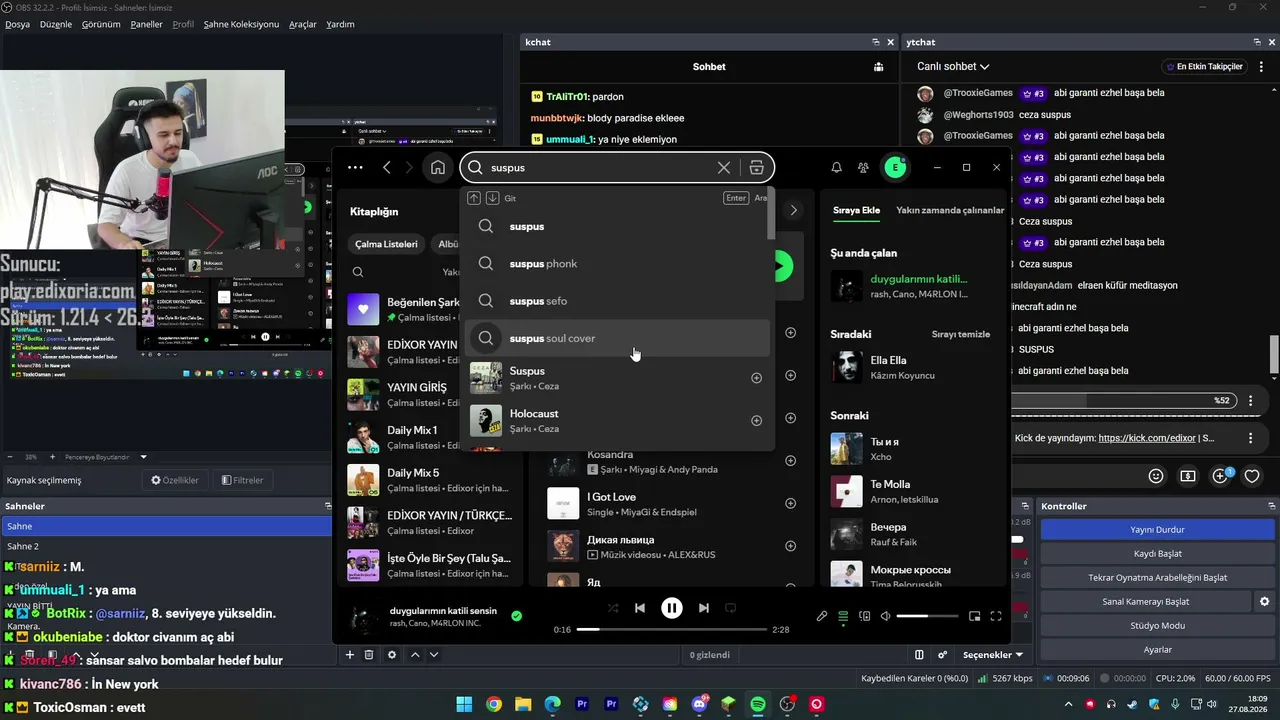This screenshot has height=720, width=1280.
Task: Mute the Spotify volume
Action: 885,617
